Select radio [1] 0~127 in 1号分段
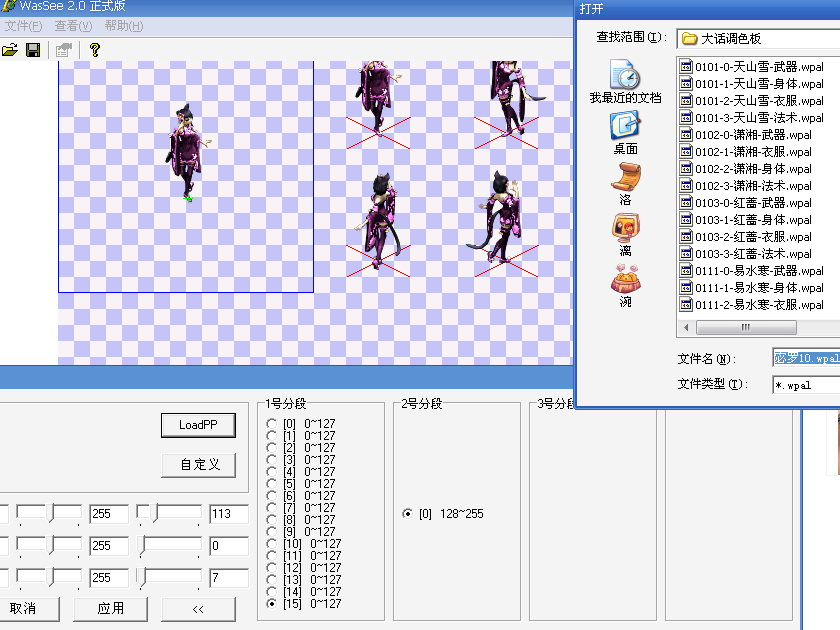840x630 pixels. (272, 436)
